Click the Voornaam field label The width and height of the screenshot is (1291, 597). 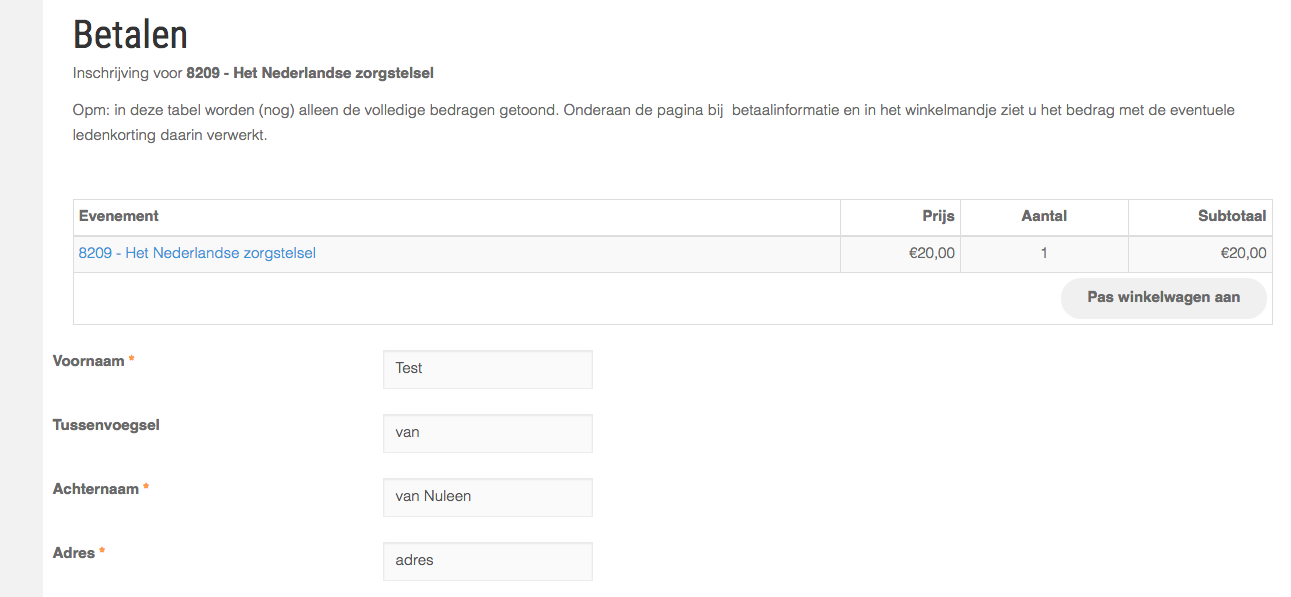click(x=89, y=361)
